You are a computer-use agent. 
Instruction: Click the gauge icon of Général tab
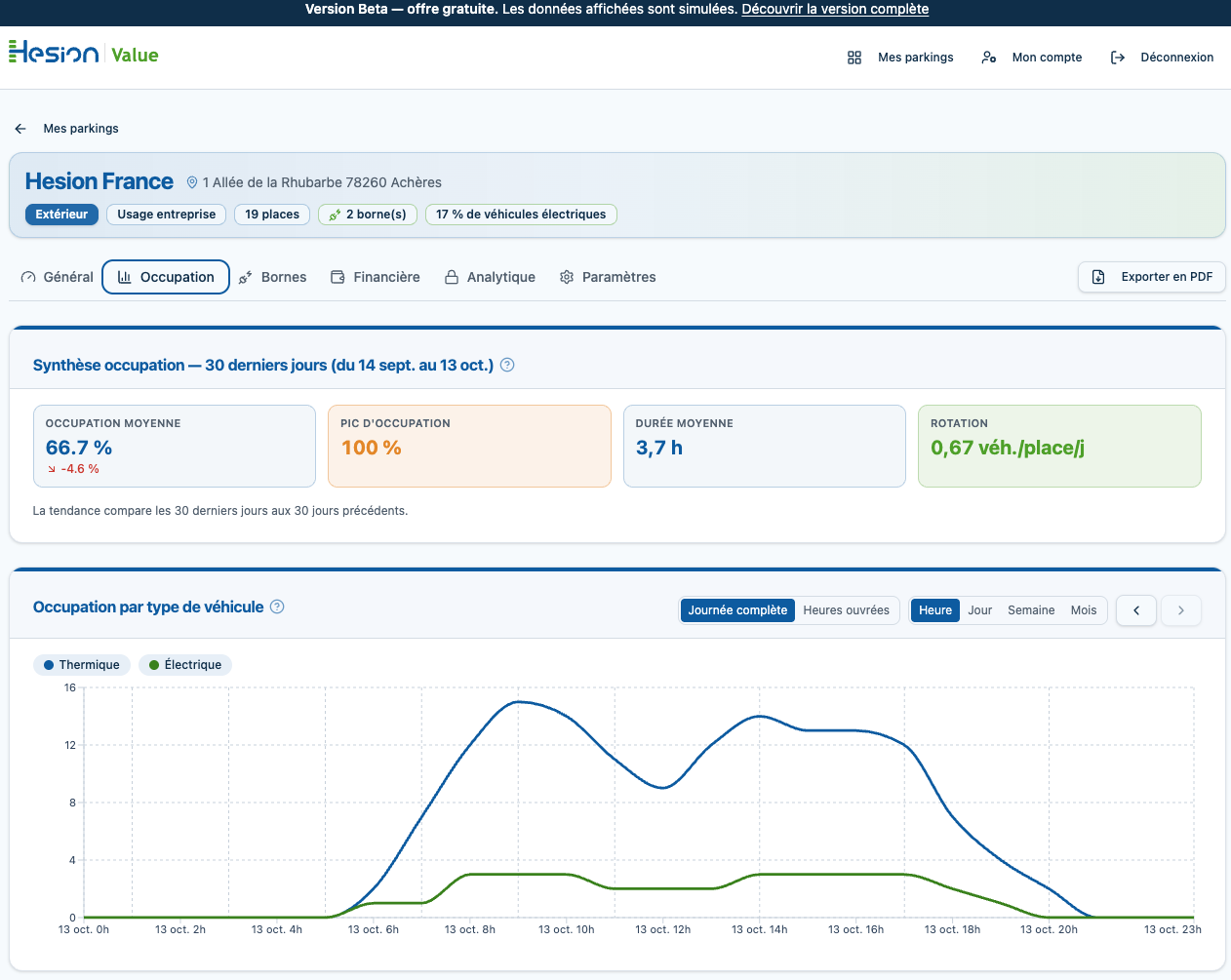point(28,277)
